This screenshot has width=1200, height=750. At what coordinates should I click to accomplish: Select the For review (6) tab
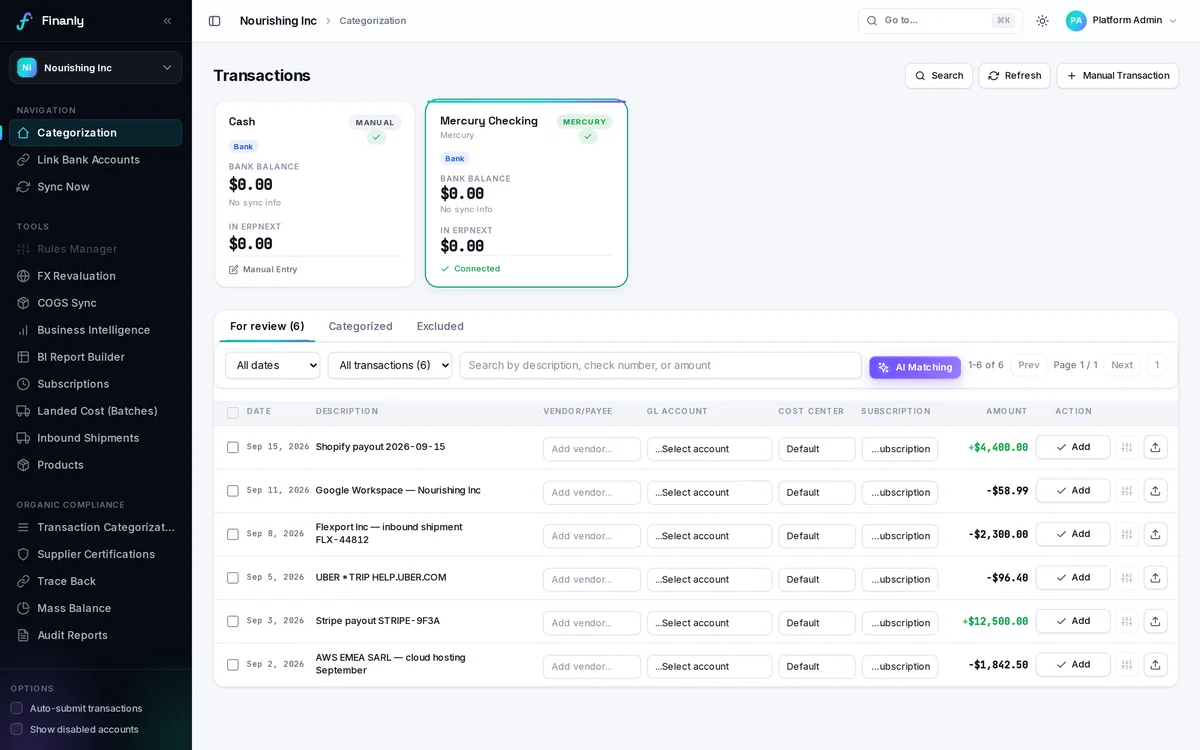(x=267, y=326)
